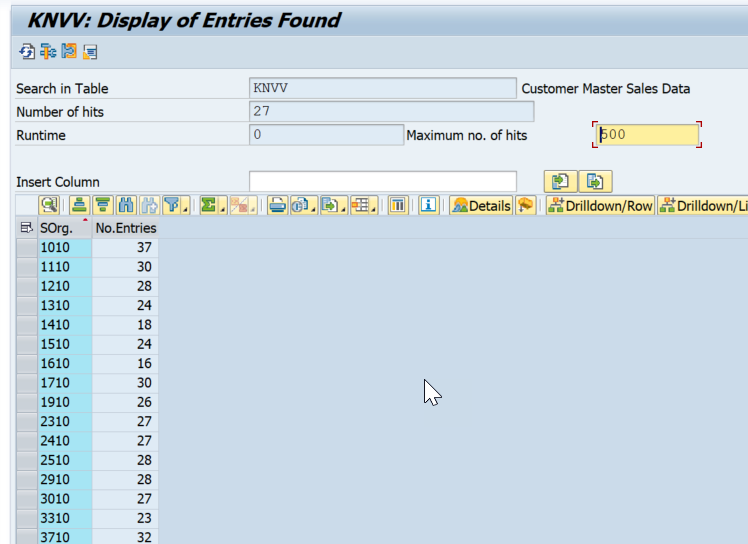Click the No.Entries column header

click(125, 228)
